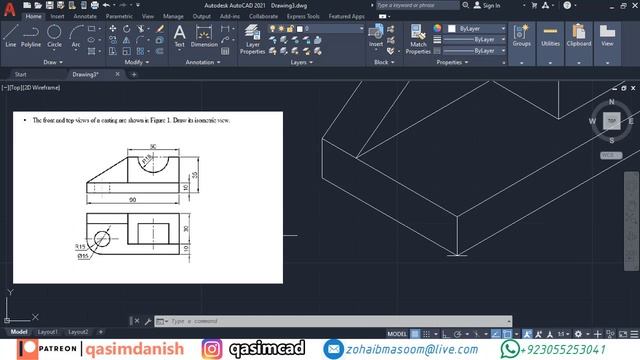This screenshot has height=360, width=640.
Task: Select the Rotate tool
Action: (x=127, y=29)
